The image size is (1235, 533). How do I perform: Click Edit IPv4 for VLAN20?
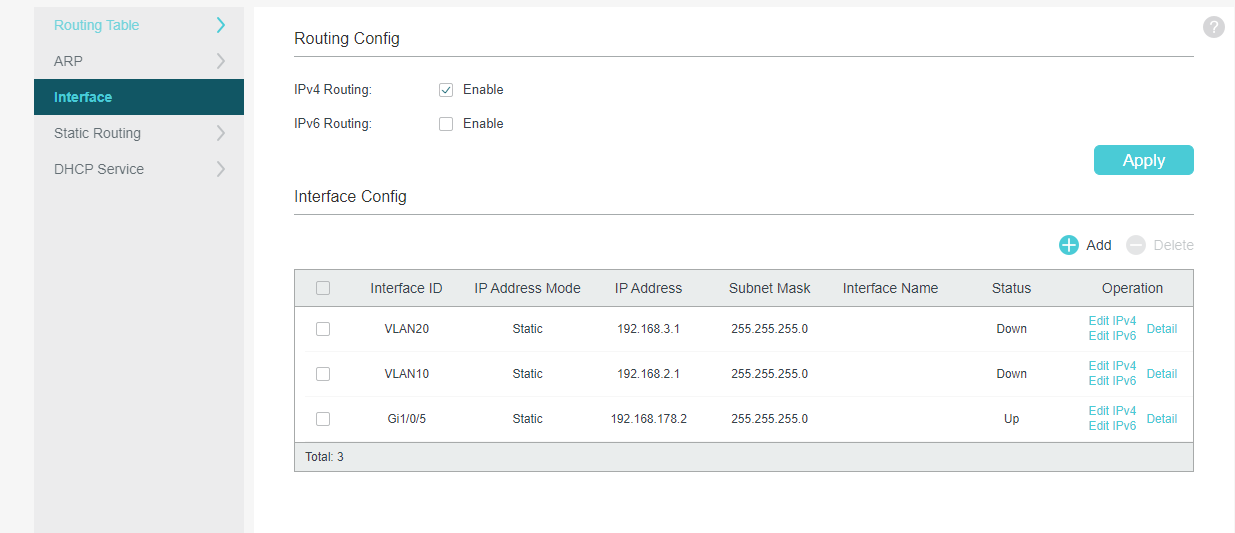coord(1112,321)
